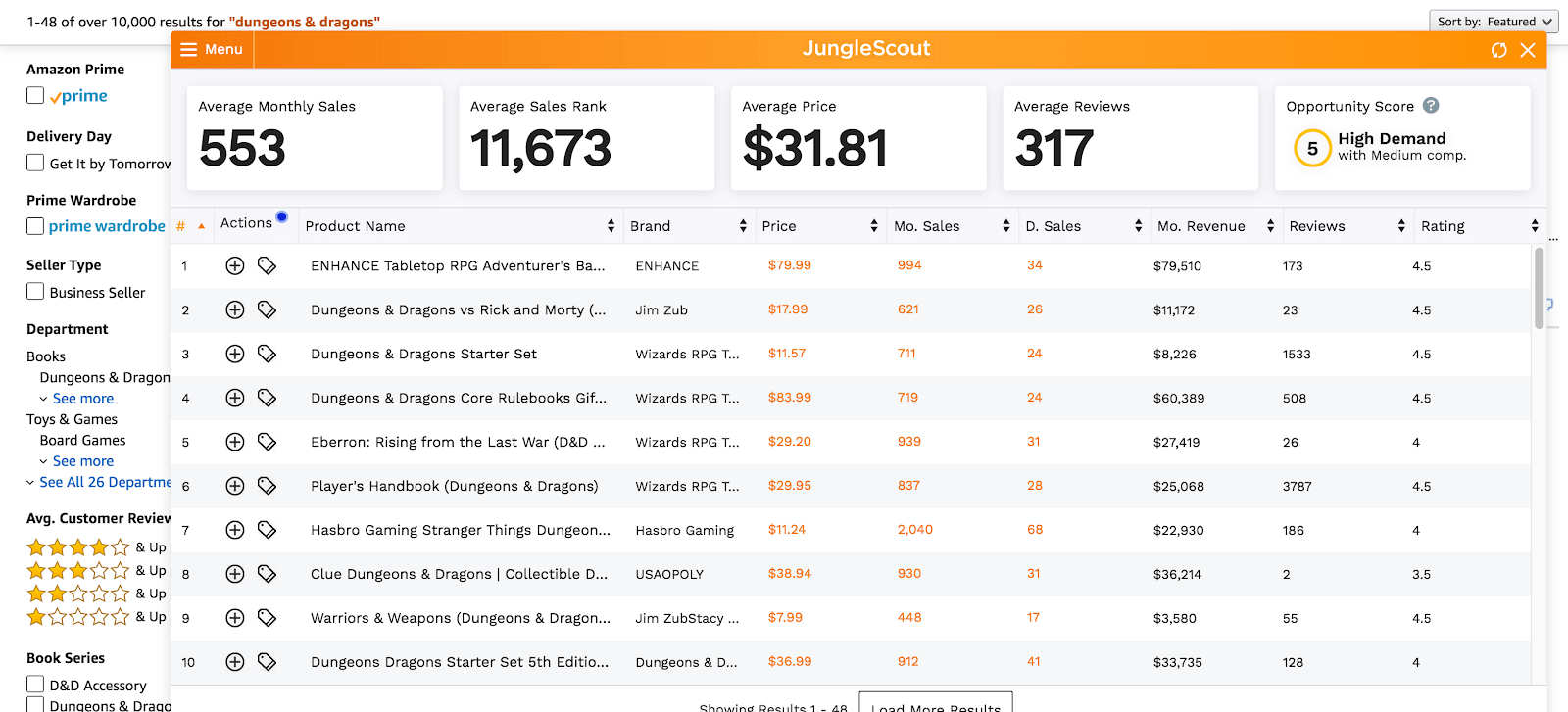Click the results table vertical scrollbar
The image size is (1568, 712).
[1539, 289]
